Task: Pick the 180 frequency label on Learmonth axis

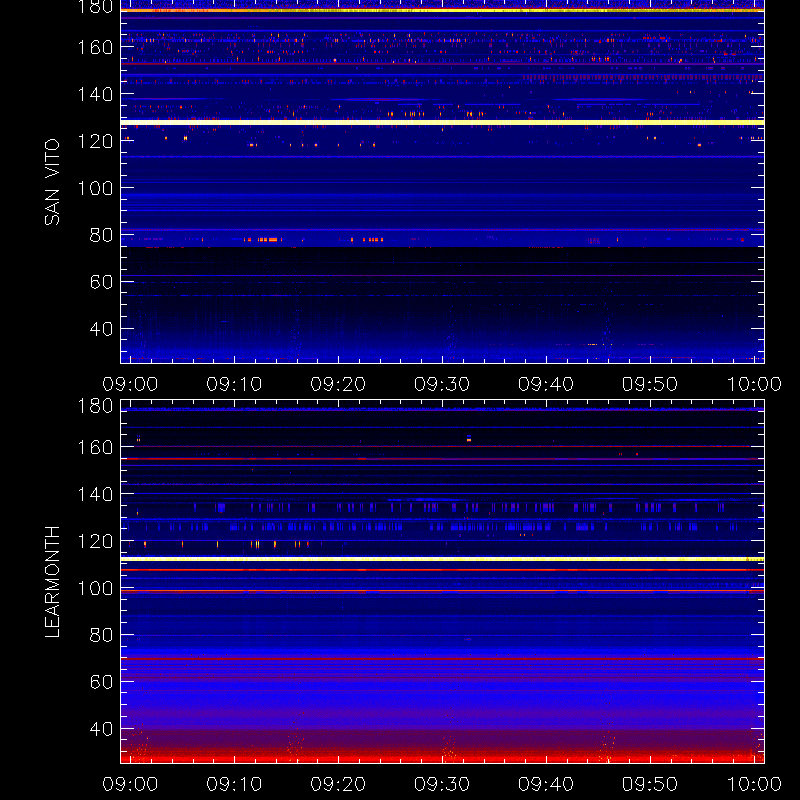Action: click(95, 406)
